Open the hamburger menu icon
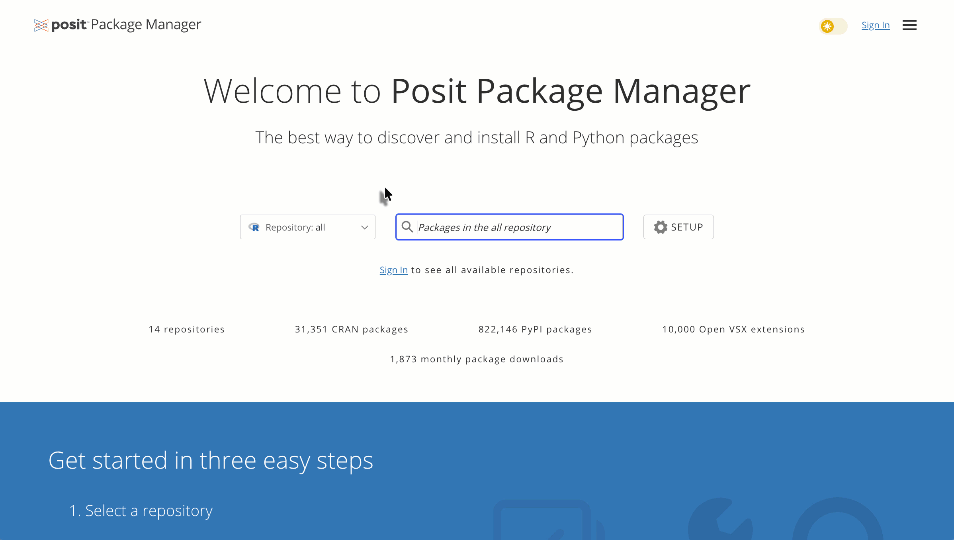This screenshot has width=954, height=540. (x=909, y=25)
